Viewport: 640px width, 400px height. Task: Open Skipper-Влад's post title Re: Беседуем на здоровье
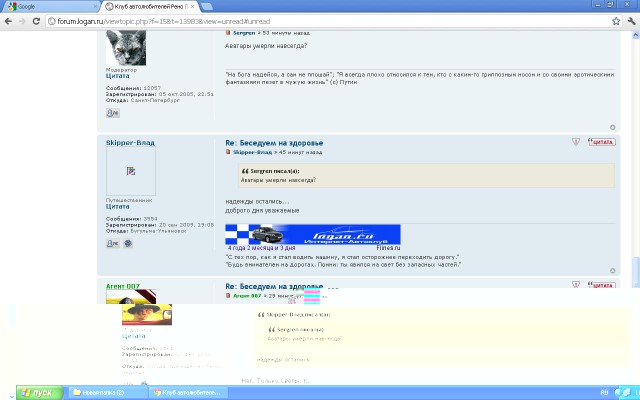(274, 143)
